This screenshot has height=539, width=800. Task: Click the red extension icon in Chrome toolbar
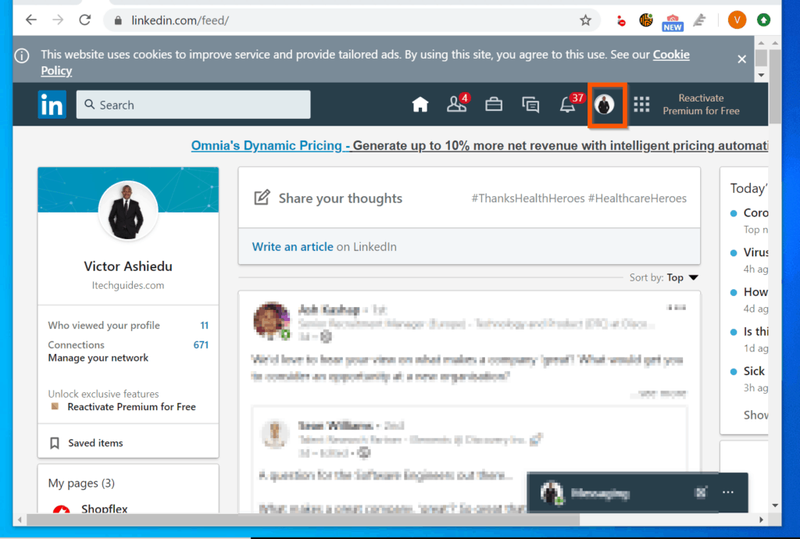(x=621, y=20)
